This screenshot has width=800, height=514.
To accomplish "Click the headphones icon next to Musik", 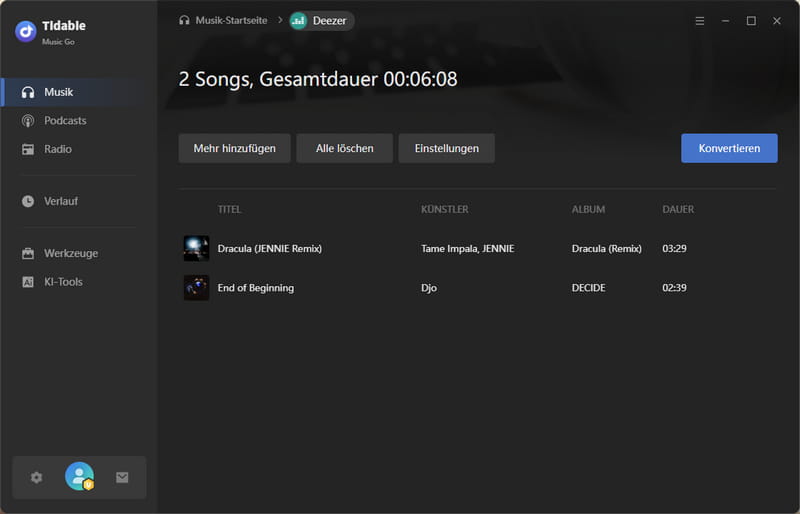I will 28,92.
